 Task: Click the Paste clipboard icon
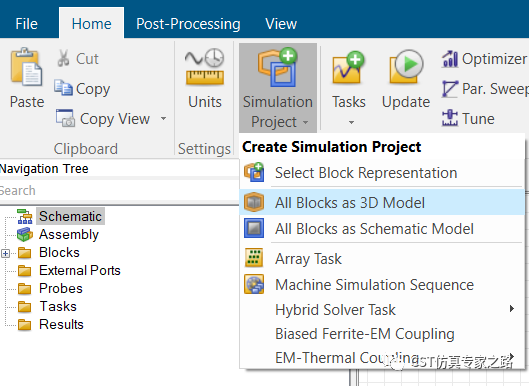click(27, 66)
